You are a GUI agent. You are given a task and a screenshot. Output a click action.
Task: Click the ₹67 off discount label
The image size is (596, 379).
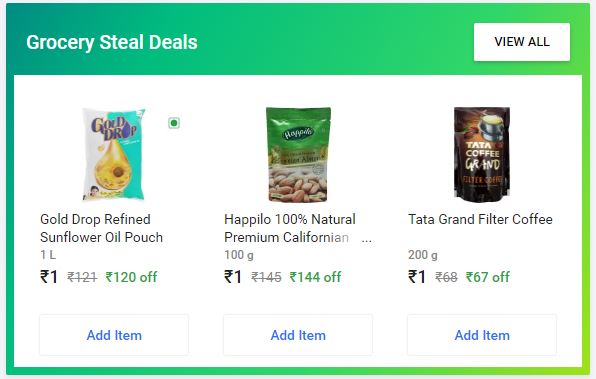[488, 277]
